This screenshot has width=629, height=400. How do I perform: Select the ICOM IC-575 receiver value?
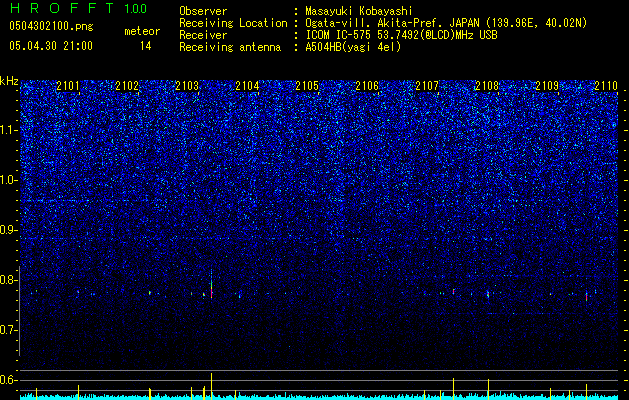tap(401, 35)
